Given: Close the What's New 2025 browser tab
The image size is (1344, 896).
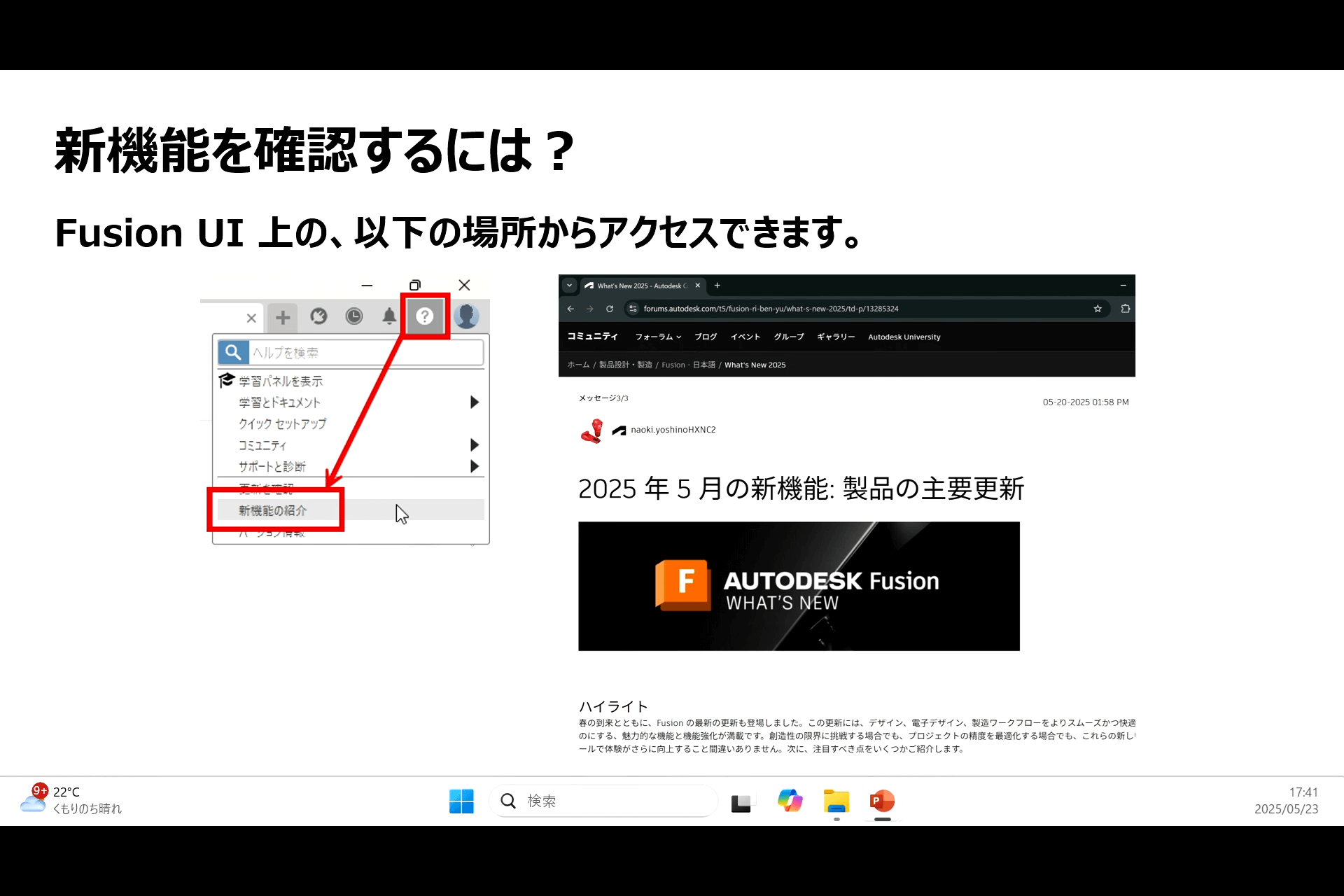Looking at the screenshot, I should coord(698,286).
